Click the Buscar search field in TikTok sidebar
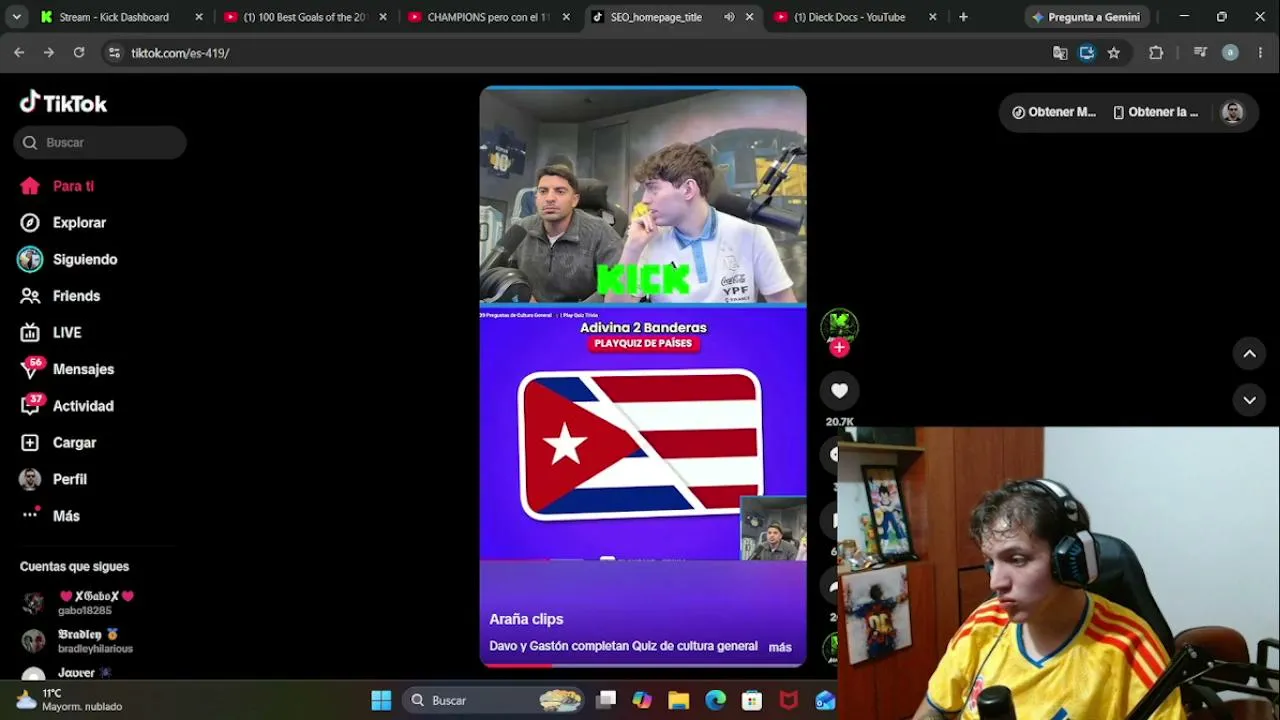 point(100,142)
